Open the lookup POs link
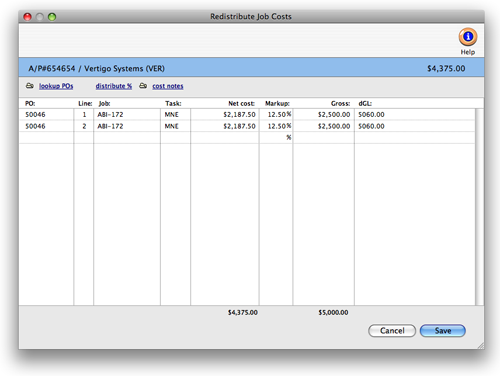500x376 pixels. [56, 86]
